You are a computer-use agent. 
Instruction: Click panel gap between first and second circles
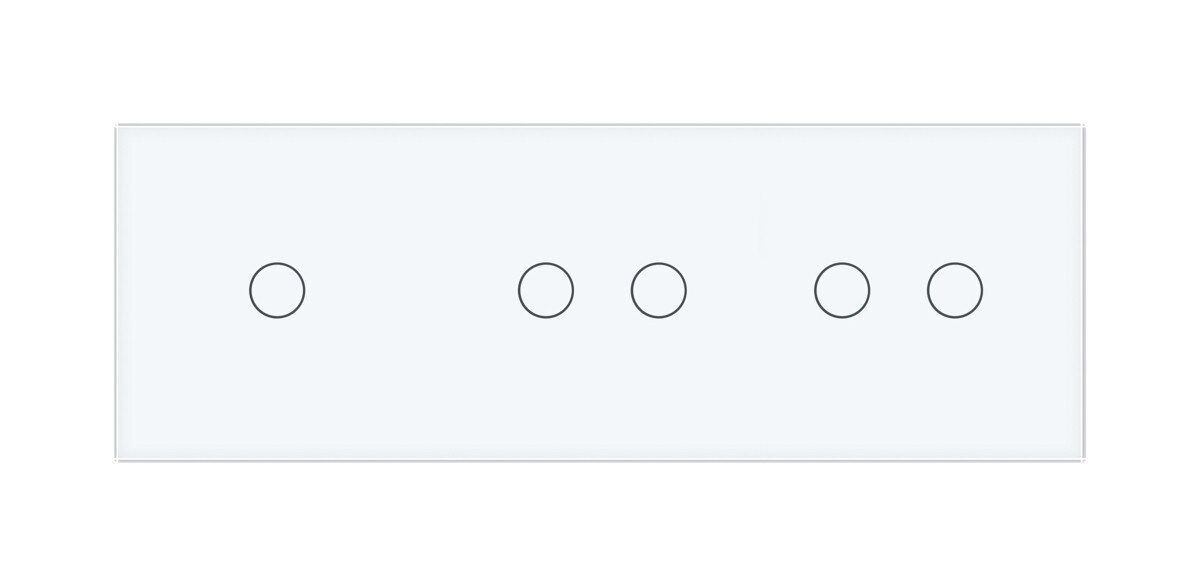411,291
